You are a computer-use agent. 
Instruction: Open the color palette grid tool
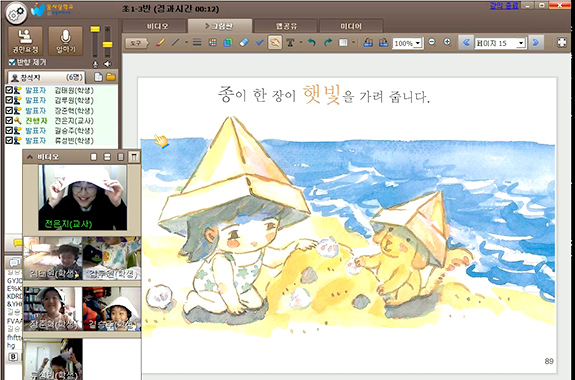212,43
